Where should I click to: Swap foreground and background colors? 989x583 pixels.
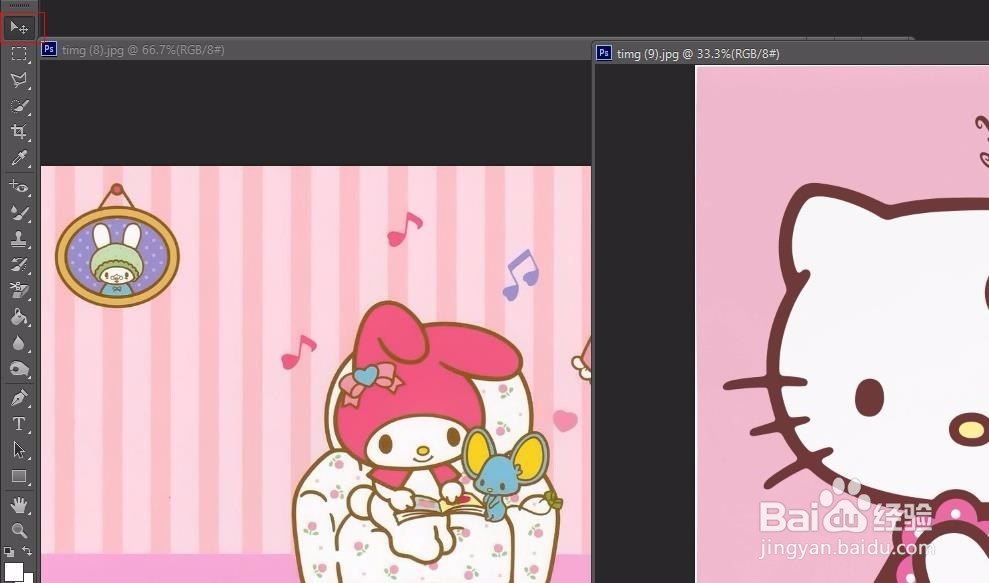point(27,551)
